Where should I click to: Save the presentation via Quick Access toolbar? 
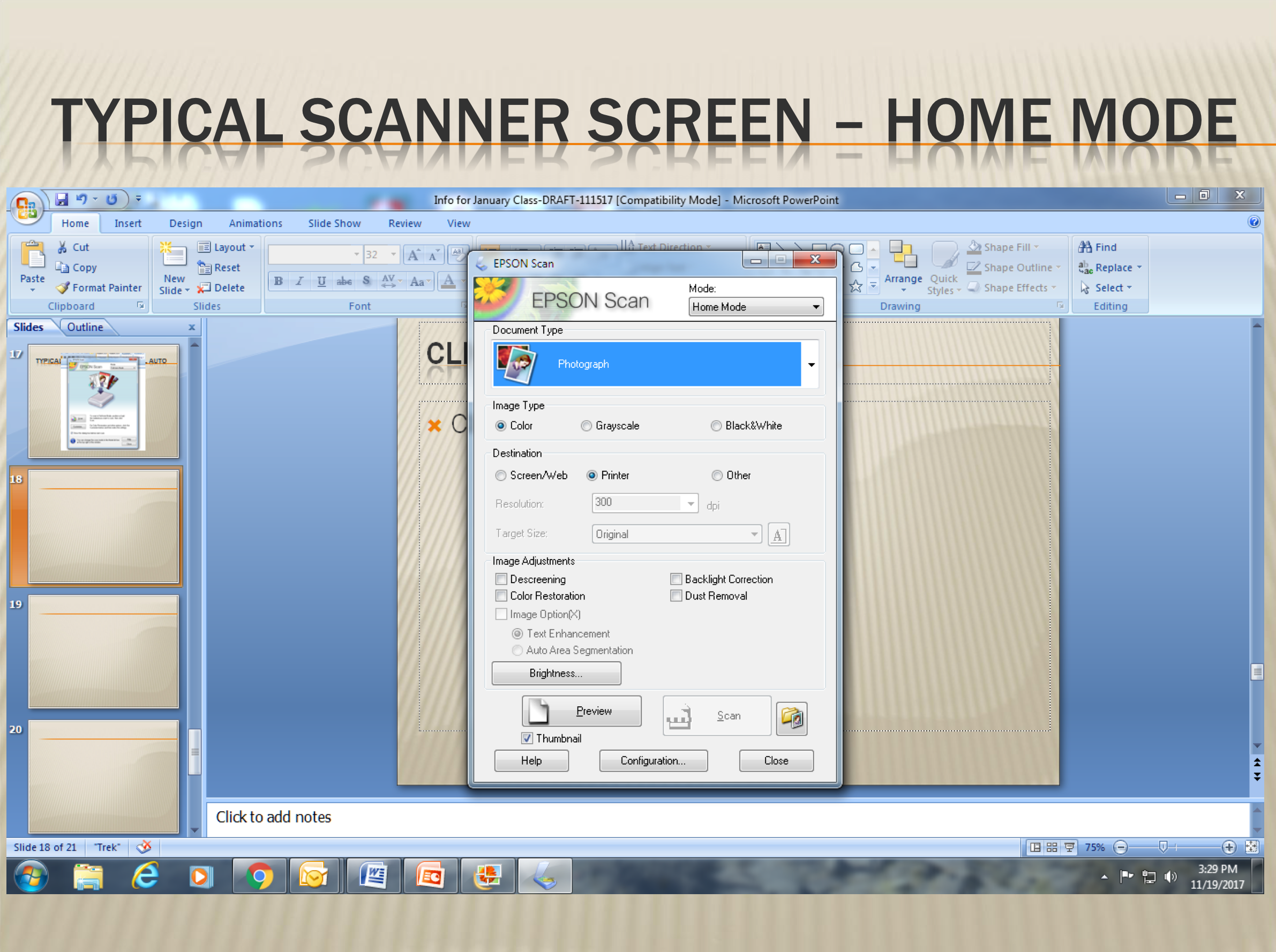tap(62, 199)
